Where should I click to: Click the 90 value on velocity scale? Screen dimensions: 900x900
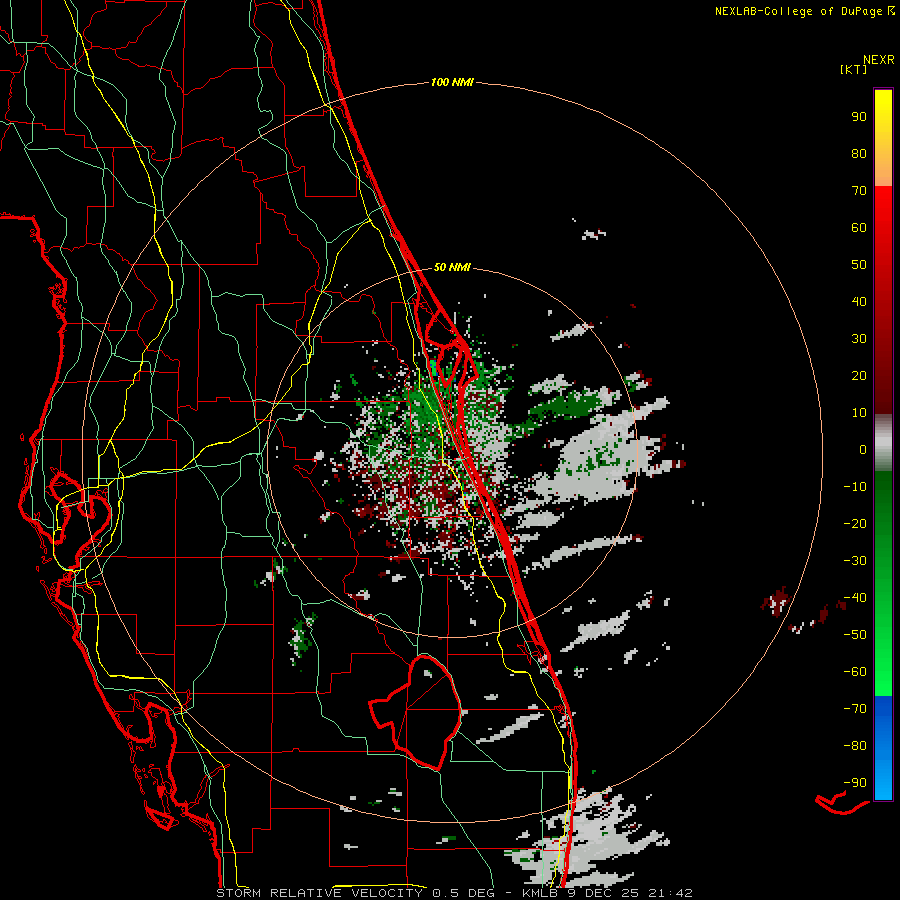859,116
